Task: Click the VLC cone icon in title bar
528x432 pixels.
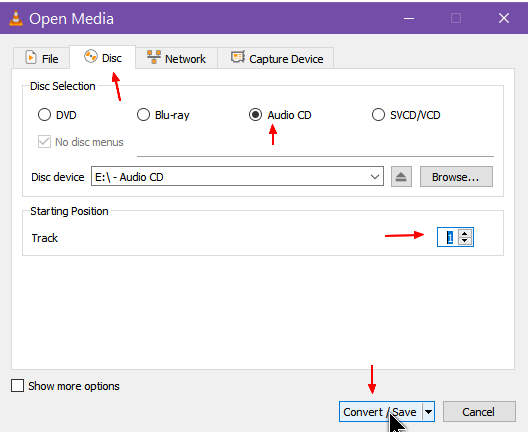Action: tap(16, 18)
